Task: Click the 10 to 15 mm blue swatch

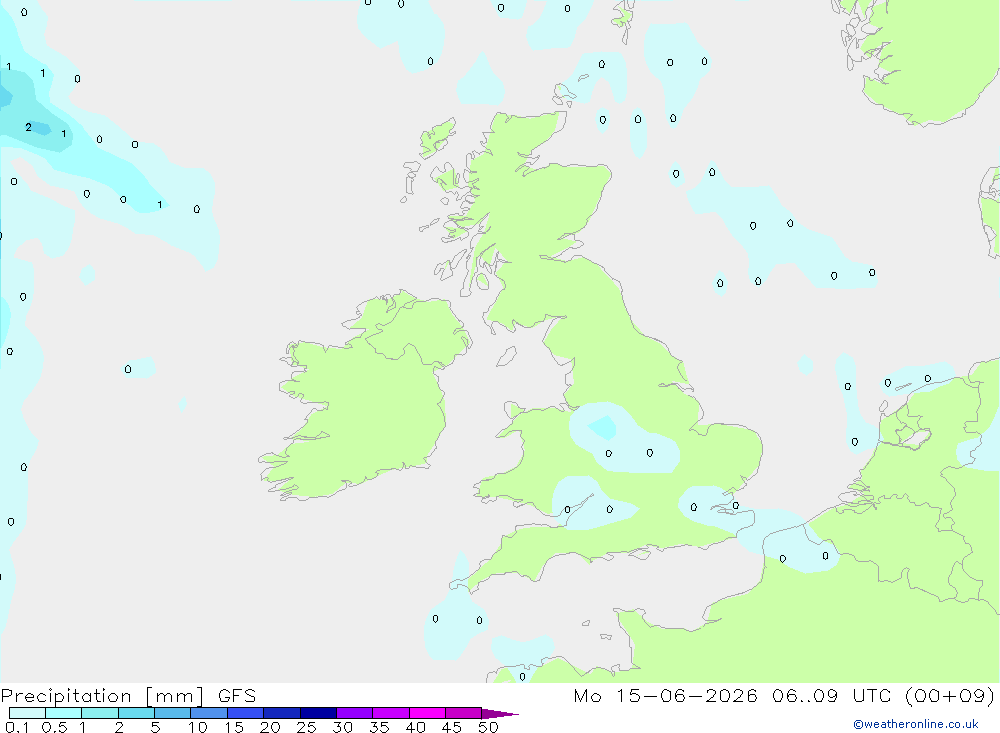Action: 209,713
